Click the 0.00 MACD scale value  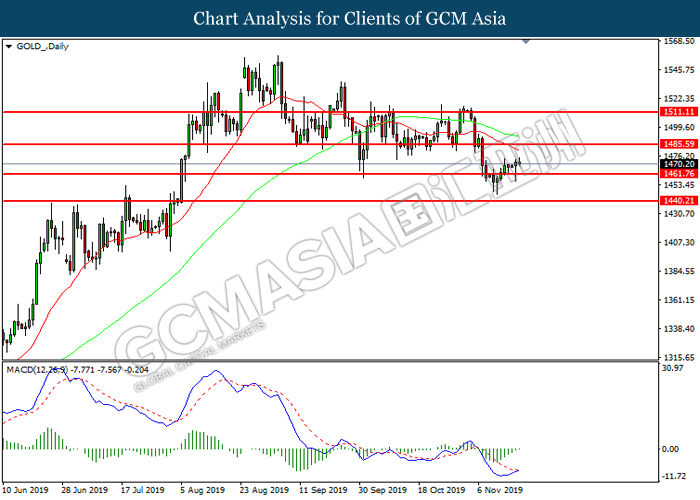(670, 449)
